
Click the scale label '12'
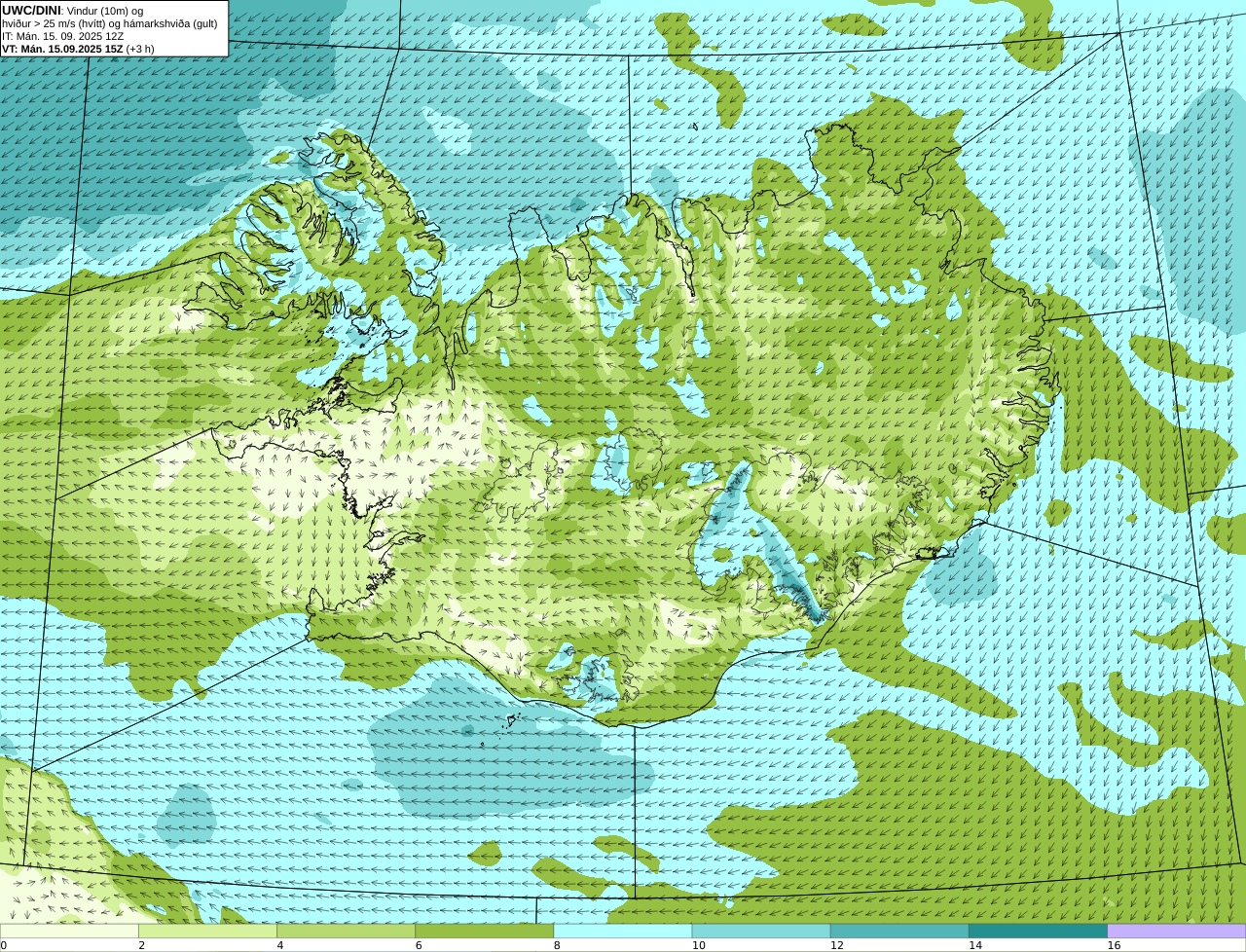tap(836, 945)
